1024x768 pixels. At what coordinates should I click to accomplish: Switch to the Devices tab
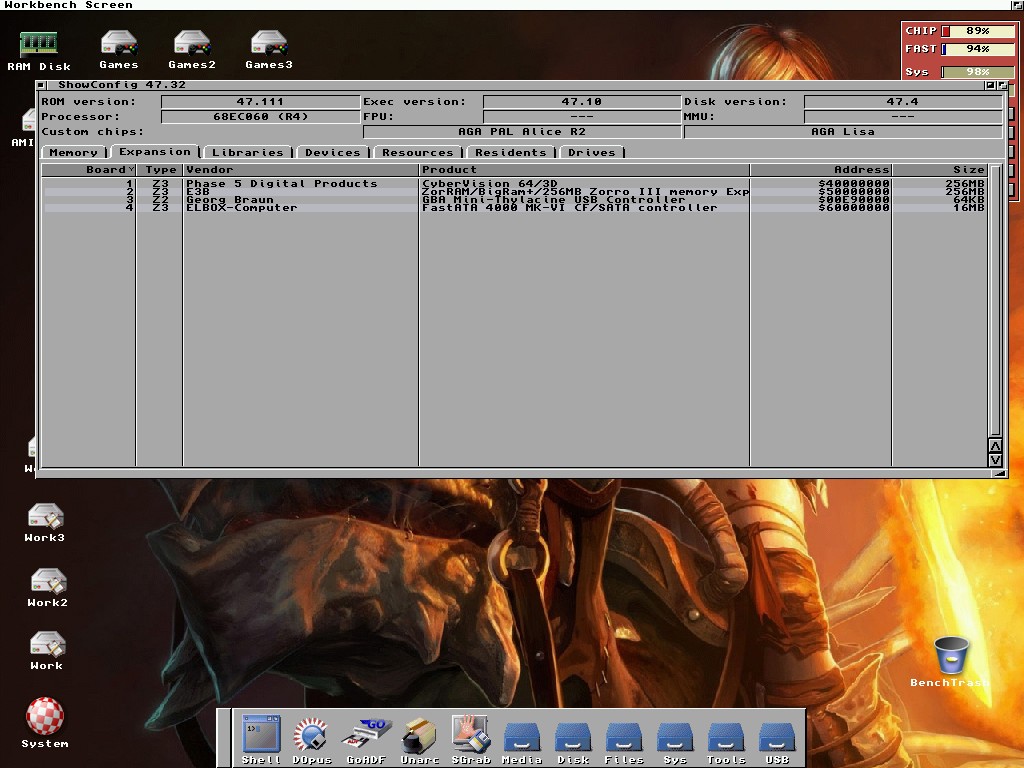333,152
